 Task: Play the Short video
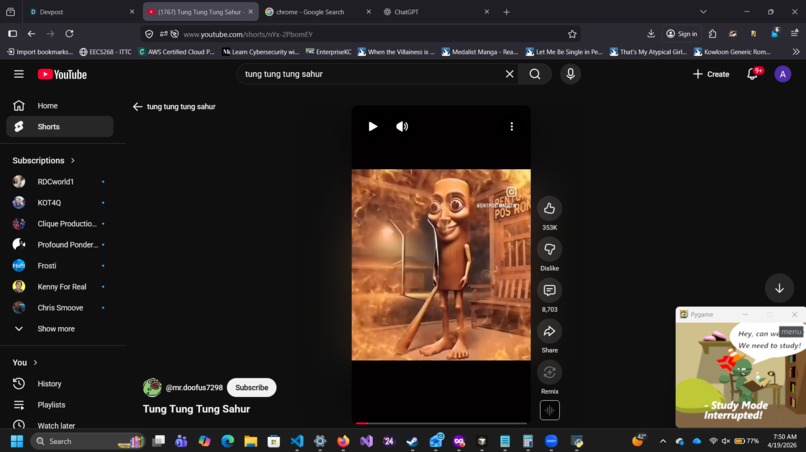(x=373, y=126)
